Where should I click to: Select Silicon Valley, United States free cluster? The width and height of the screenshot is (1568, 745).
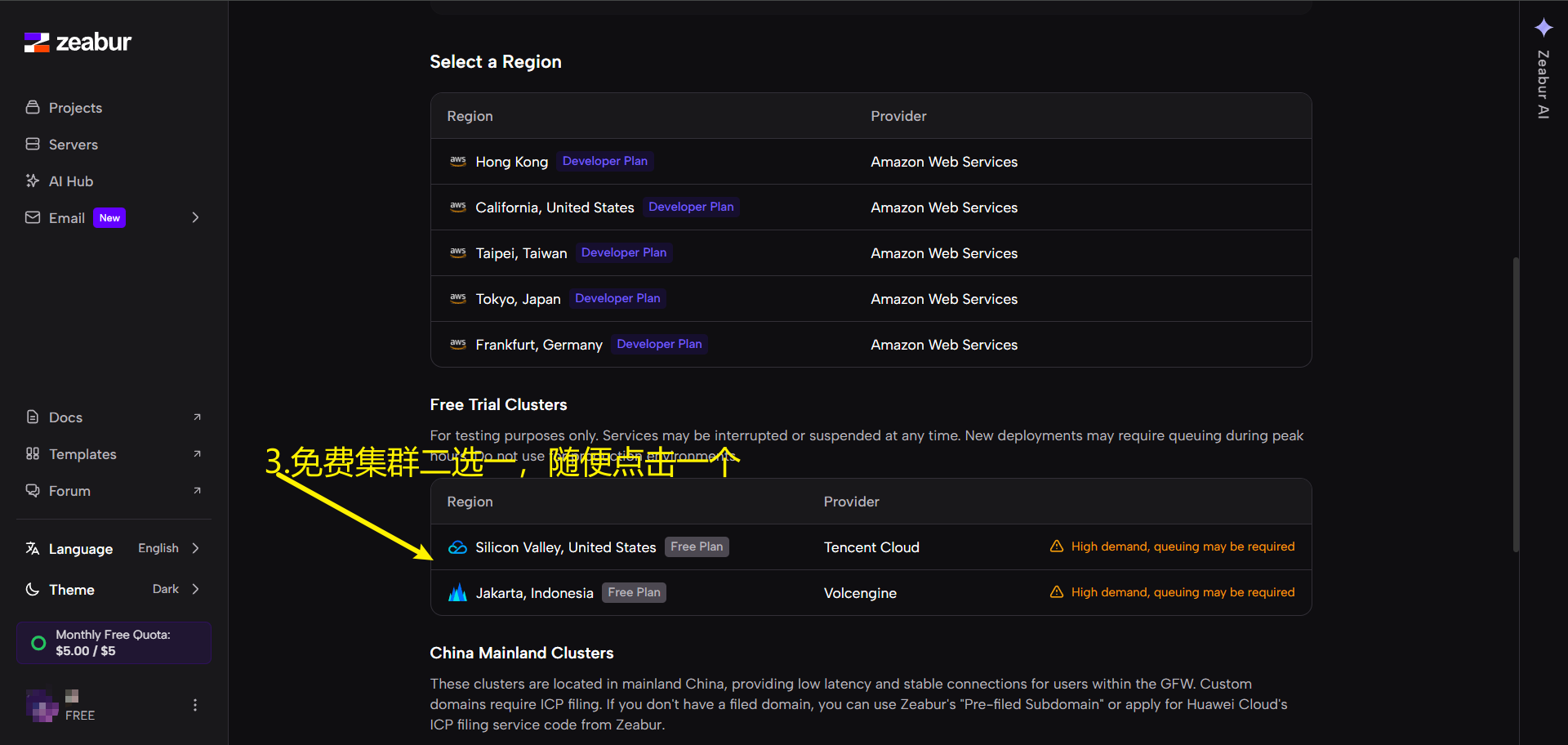point(871,547)
